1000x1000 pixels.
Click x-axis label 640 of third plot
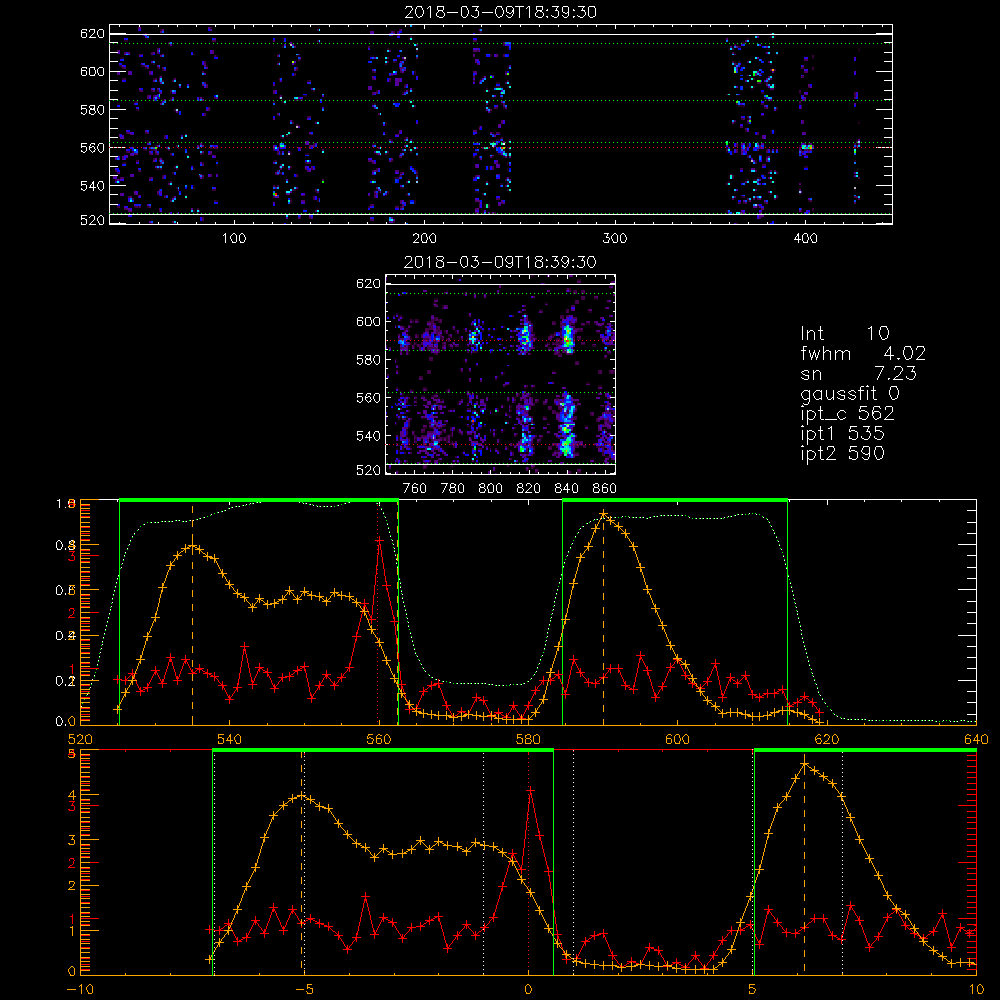[x=976, y=739]
